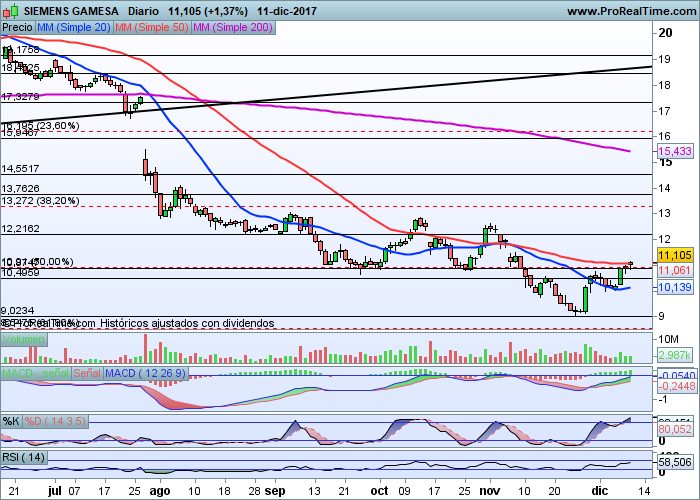Click the 58,506 RSI value tag
The width and height of the screenshot is (700, 500).
677,462
